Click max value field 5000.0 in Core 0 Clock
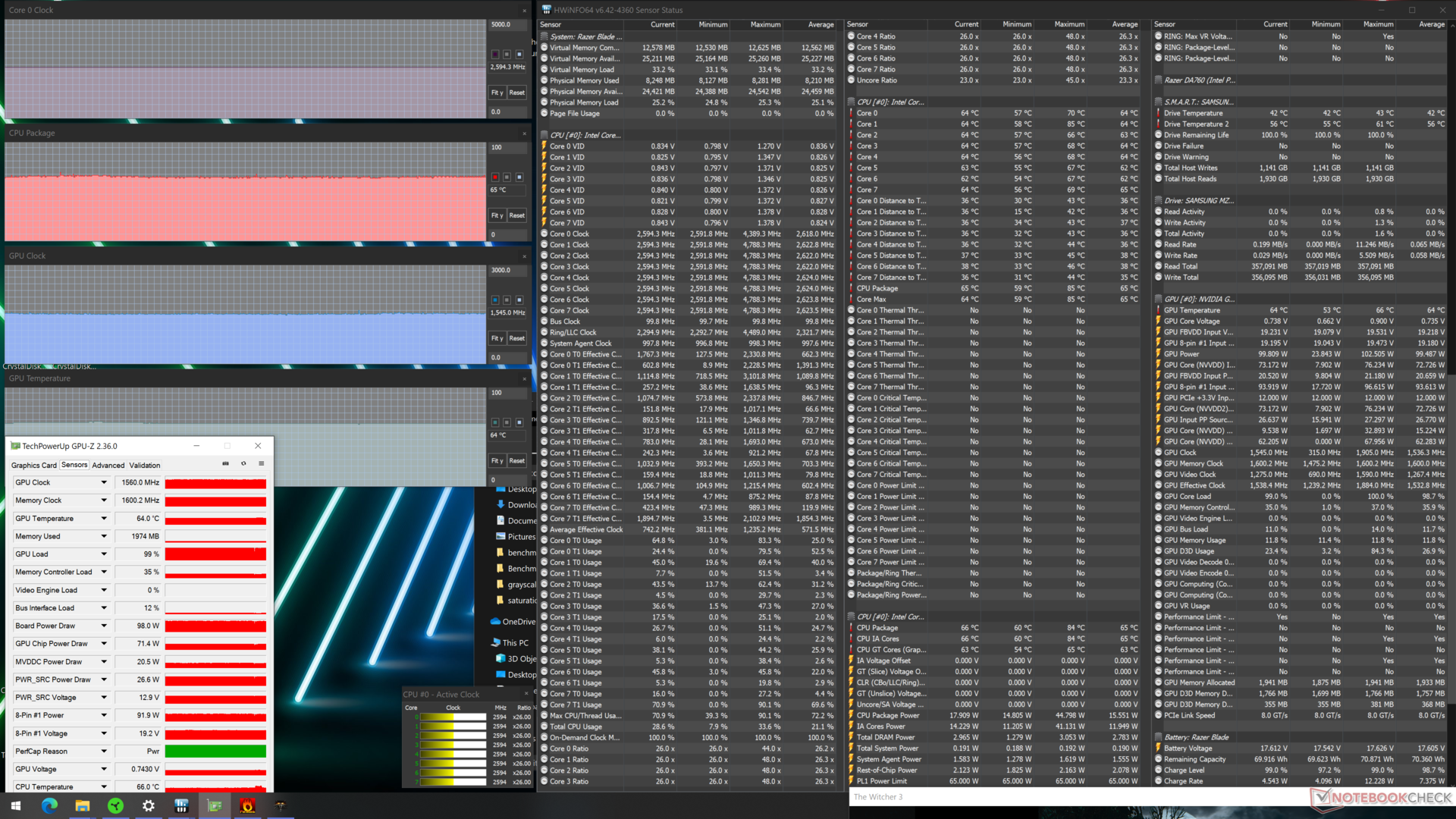This screenshot has height=819, width=1456. (507, 24)
